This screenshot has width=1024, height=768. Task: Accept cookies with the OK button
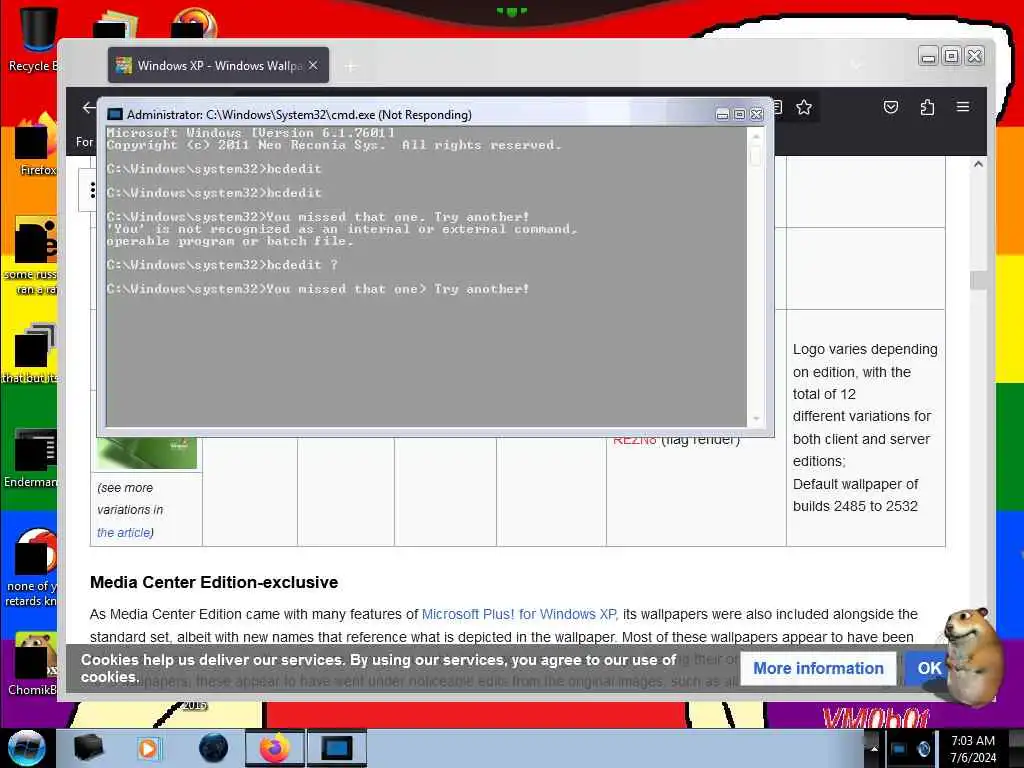tap(929, 668)
